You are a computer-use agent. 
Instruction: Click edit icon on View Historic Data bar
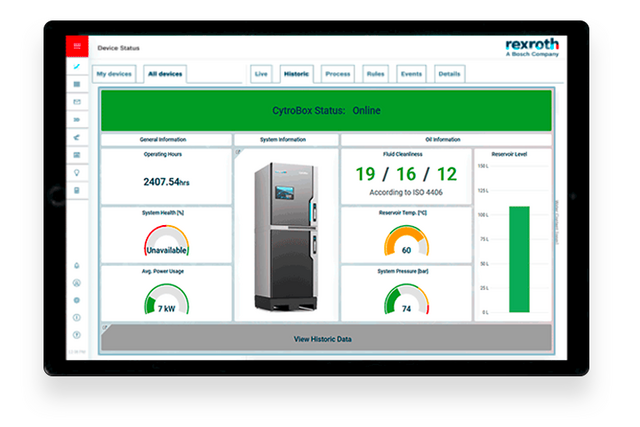coord(105,327)
